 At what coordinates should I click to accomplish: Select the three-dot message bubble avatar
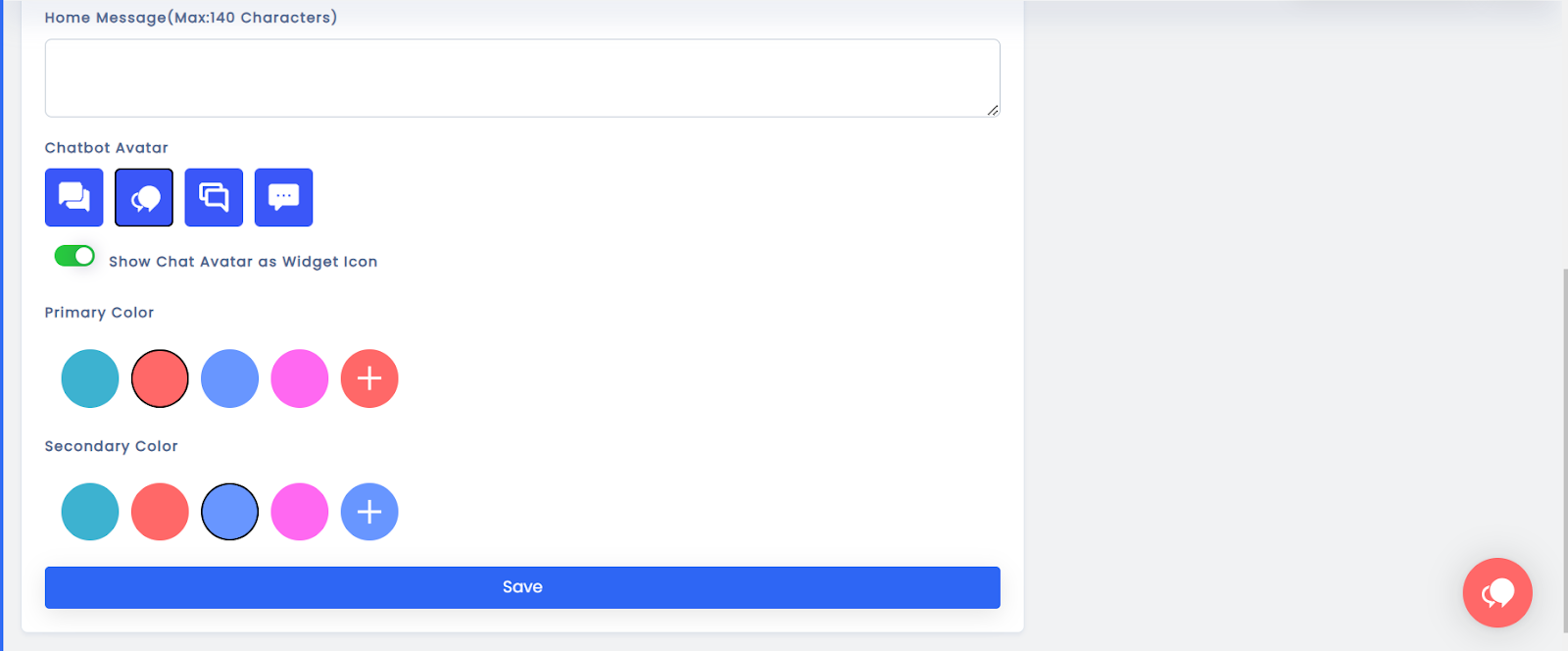click(283, 197)
